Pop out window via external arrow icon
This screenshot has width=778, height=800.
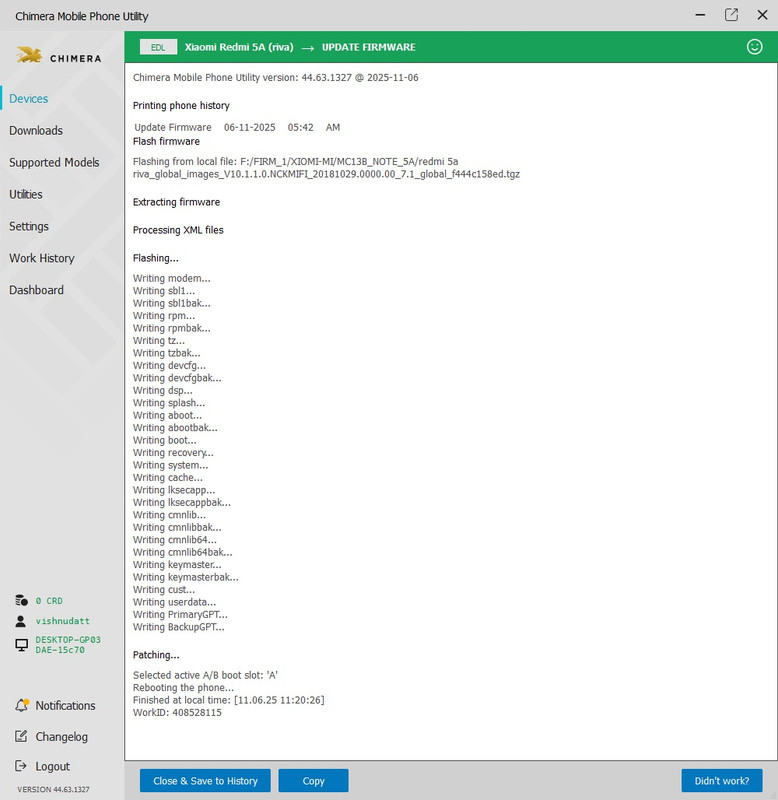click(x=731, y=15)
